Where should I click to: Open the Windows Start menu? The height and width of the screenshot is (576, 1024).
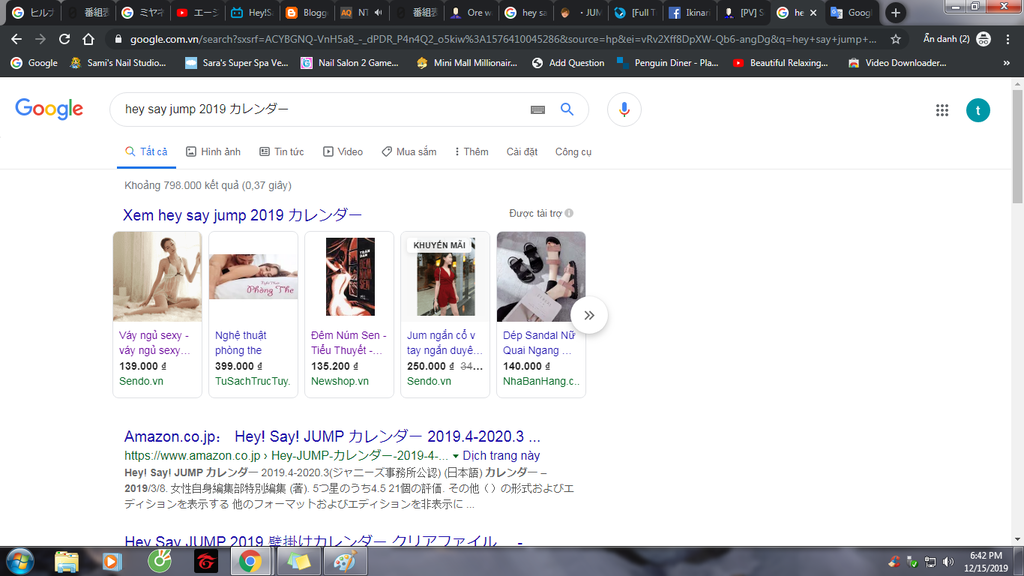(20, 562)
